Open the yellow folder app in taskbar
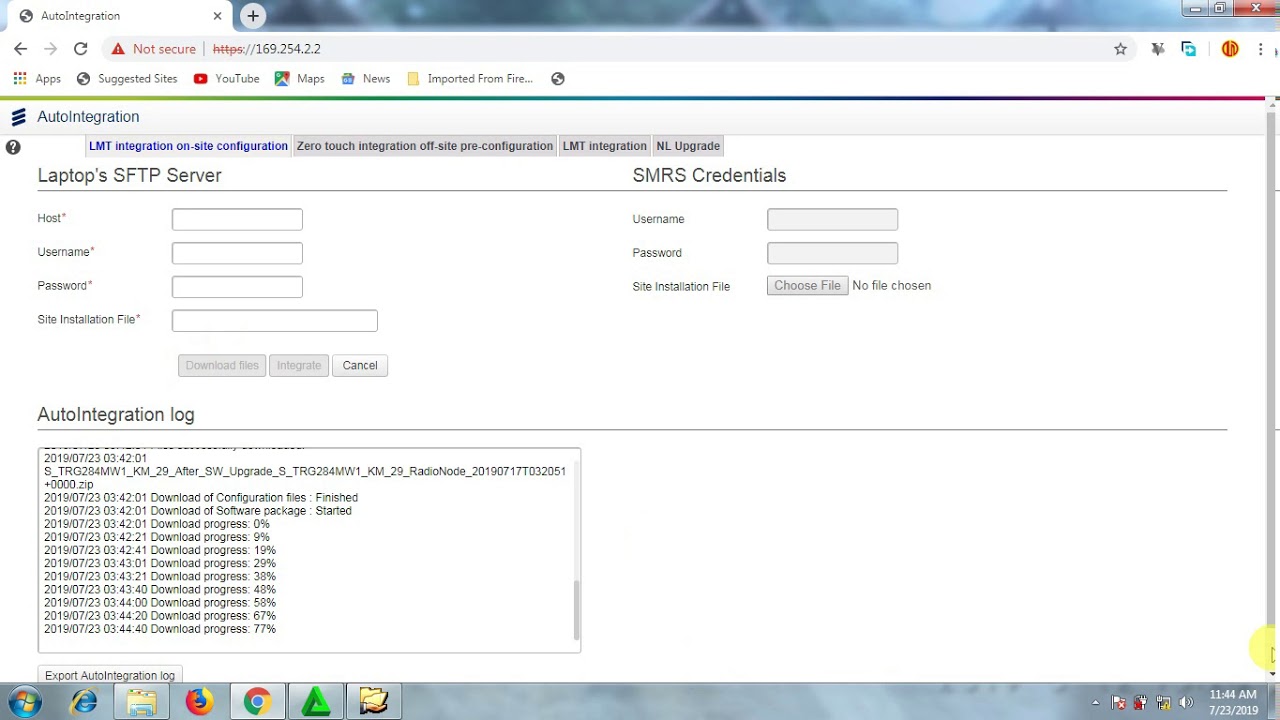This screenshot has height=720, width=1280. click(x=374, y=702)
